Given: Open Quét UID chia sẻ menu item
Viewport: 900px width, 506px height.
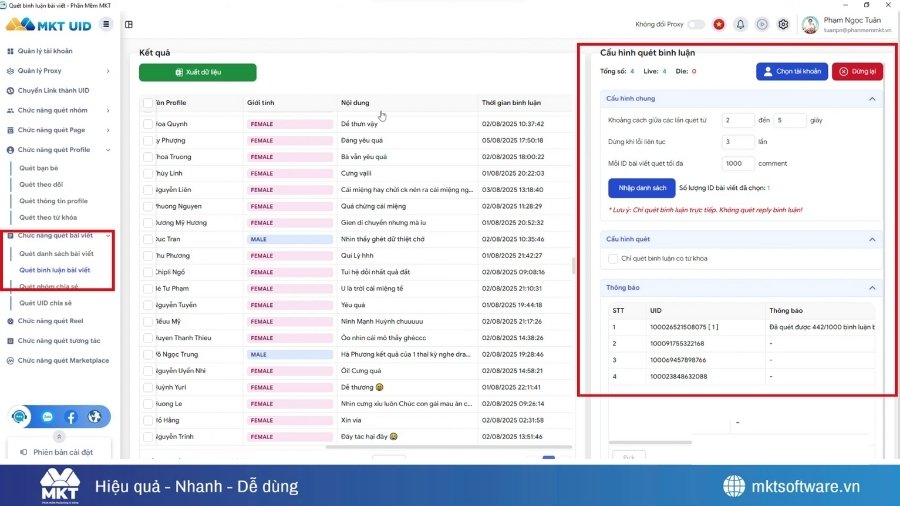Looking at the screenshot, I should click(45, 303).
